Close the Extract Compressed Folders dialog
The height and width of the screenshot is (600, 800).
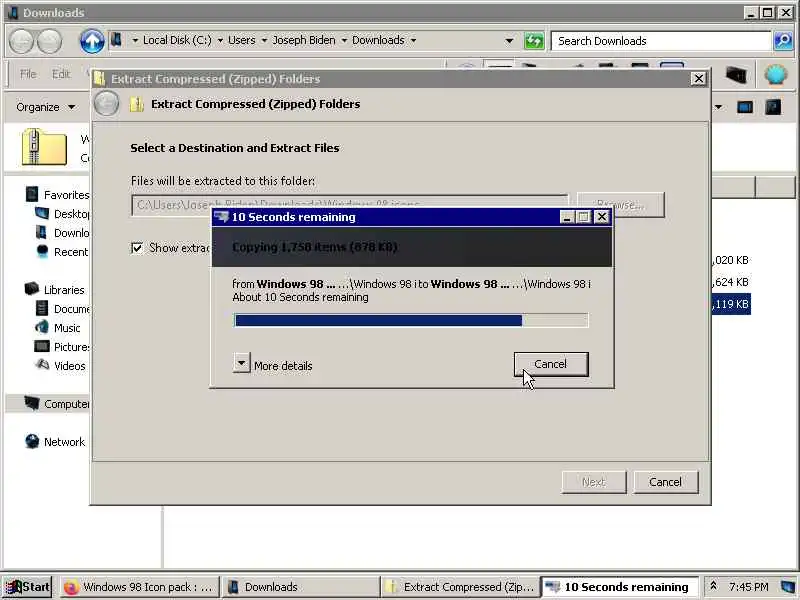698,79
